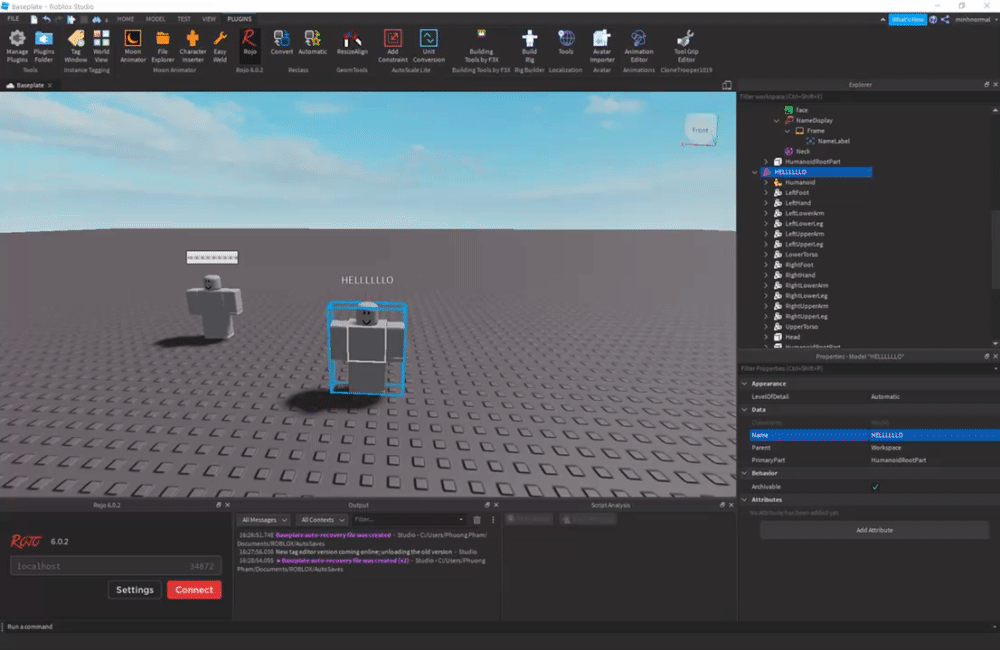Select the Easy Weld tool
Viewport: 1000px width, 650px height.
(x=220, y=46)
